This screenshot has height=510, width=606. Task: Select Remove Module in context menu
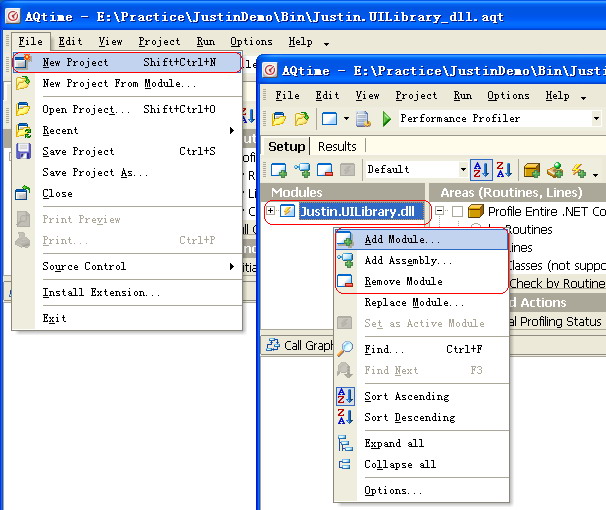[421, 281]
